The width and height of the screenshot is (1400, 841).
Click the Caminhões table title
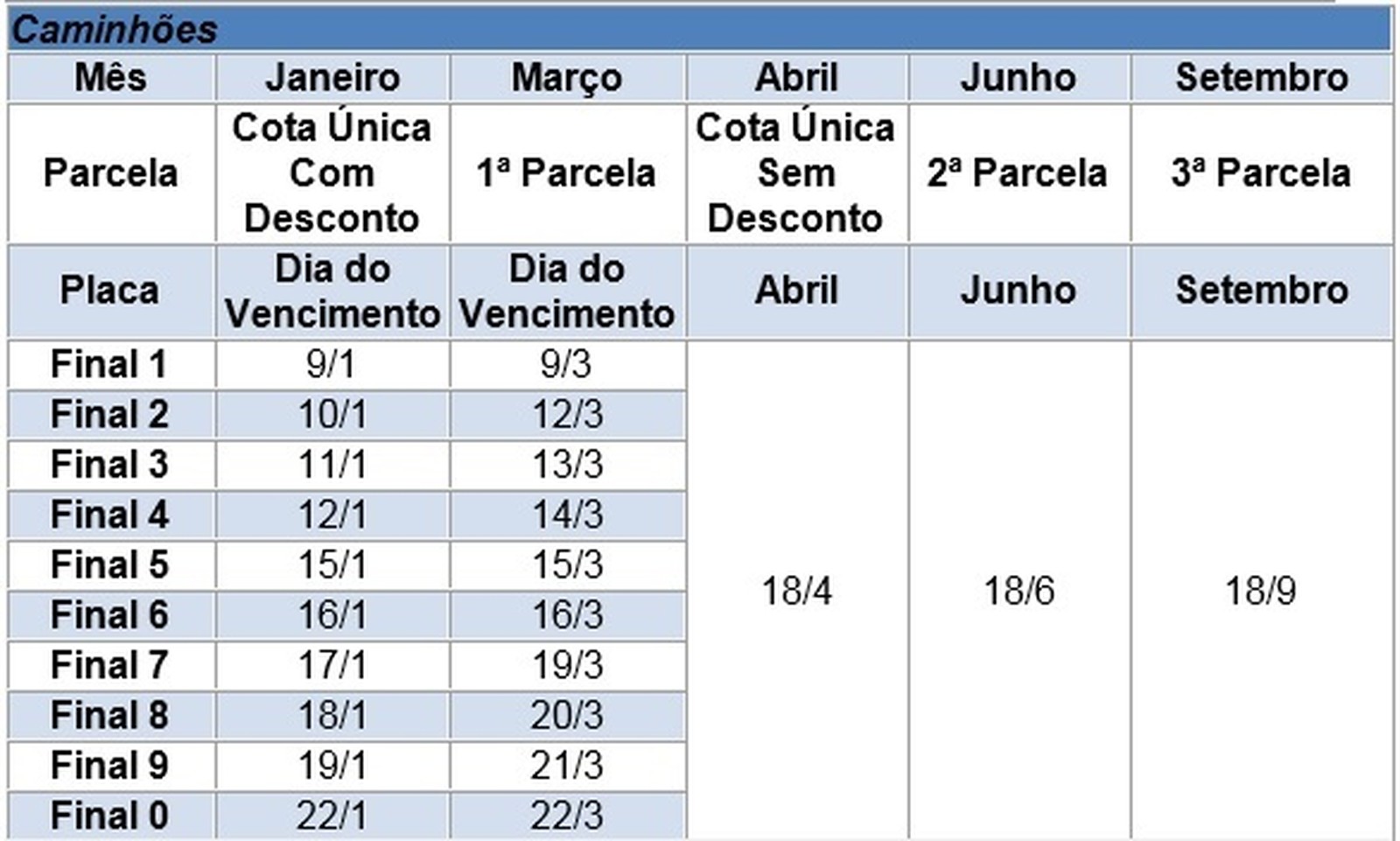pyautogui.click(x=115, y=30)
